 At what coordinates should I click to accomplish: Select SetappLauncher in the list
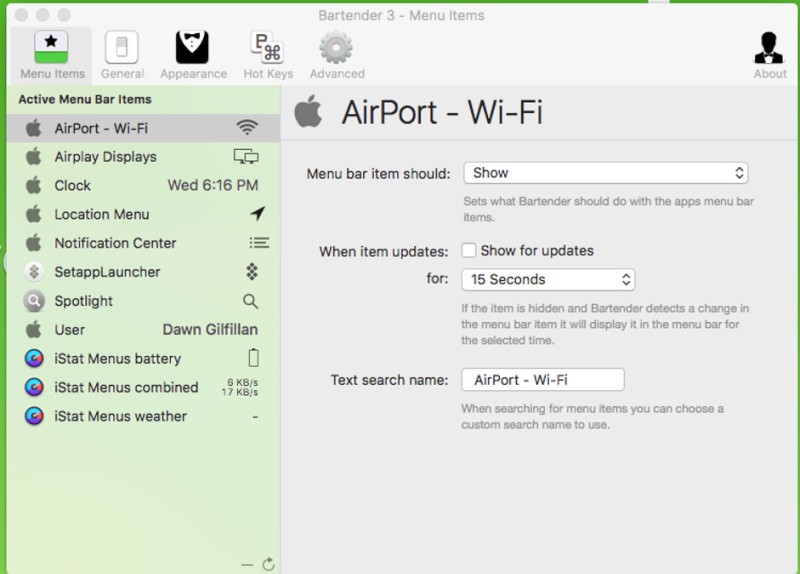tap(144, 272)
